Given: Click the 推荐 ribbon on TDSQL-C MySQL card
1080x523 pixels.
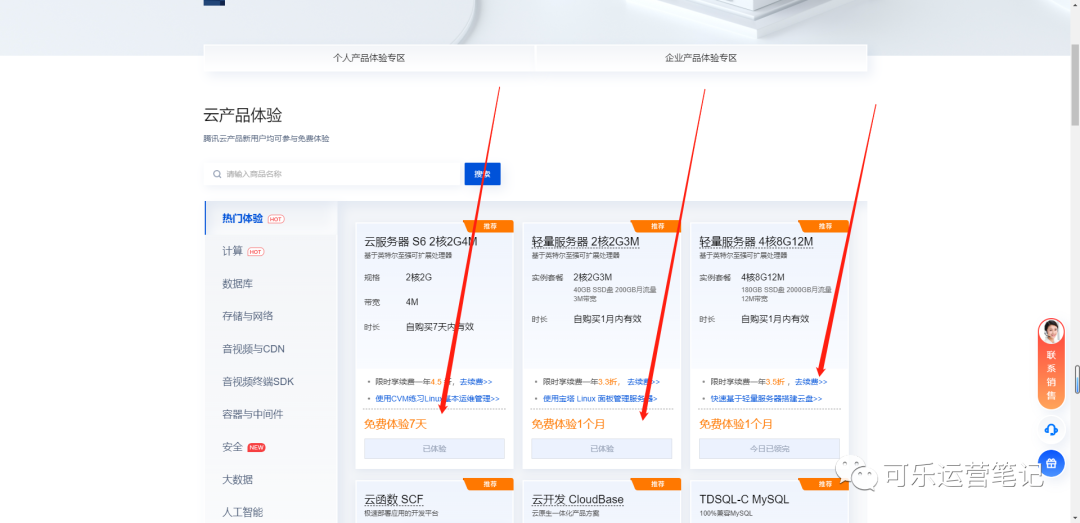Looking at the screenshot, I should 824,484.
